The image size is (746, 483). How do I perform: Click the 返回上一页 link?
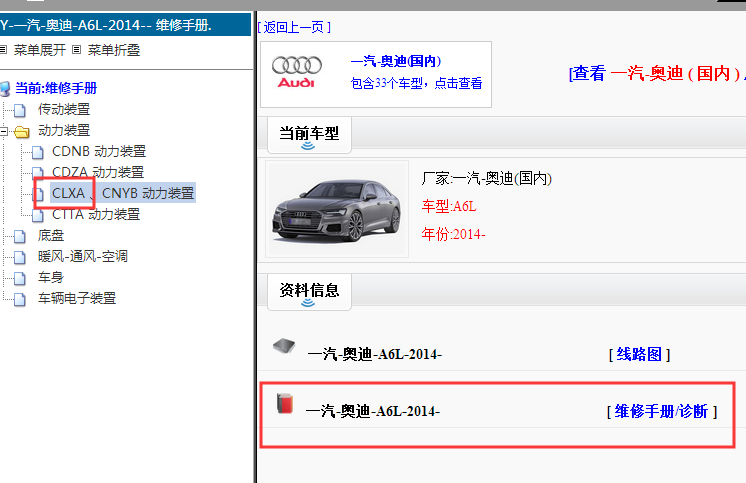coord(294,27)
